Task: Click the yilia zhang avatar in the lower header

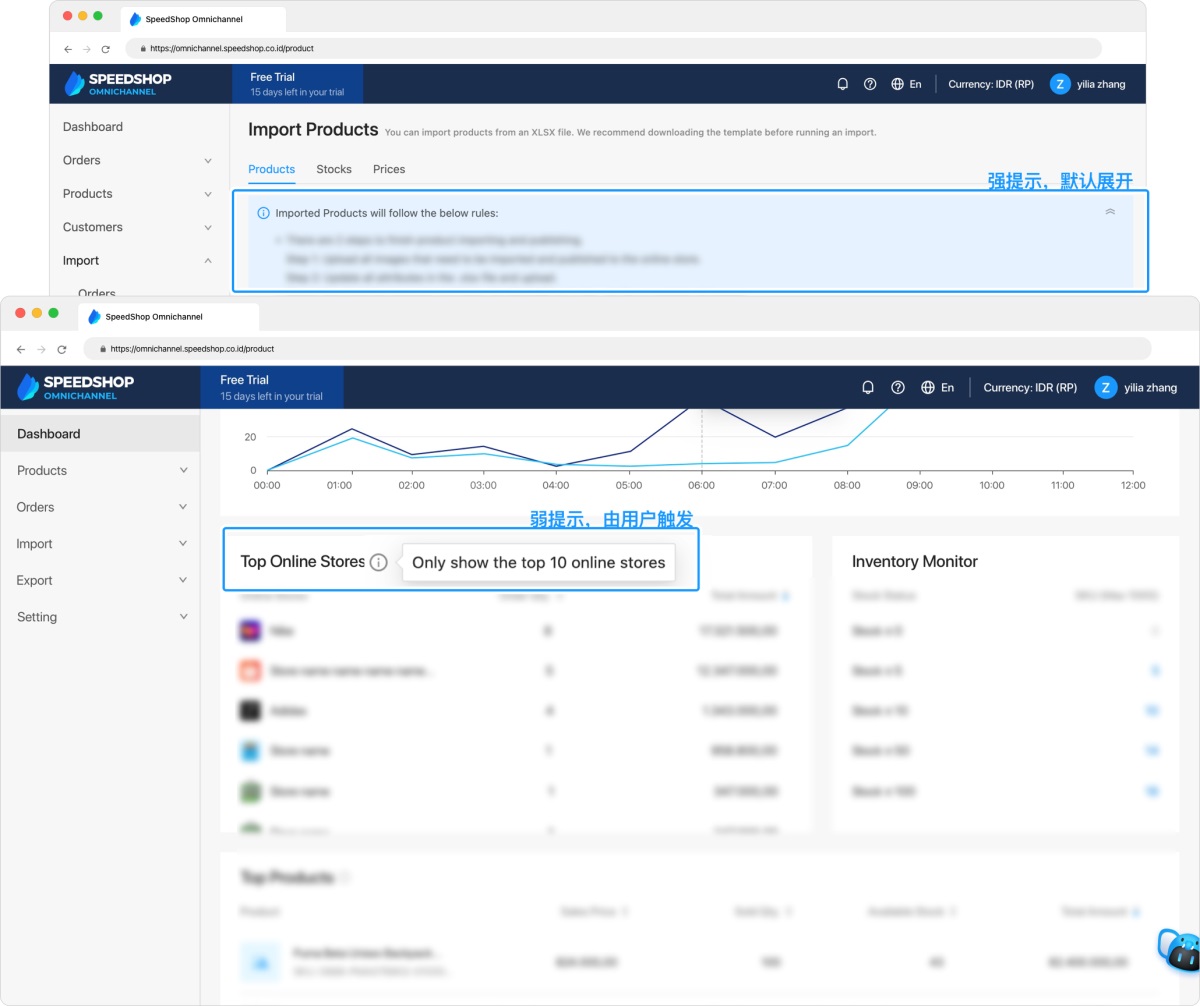Action: [x=1105, y=387]
